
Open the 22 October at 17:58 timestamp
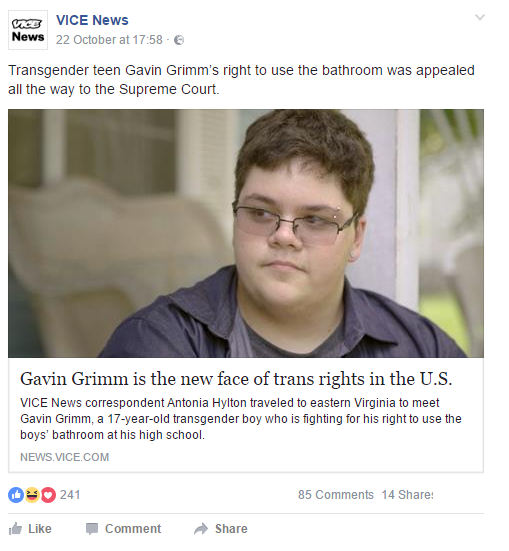click(109, 40)
